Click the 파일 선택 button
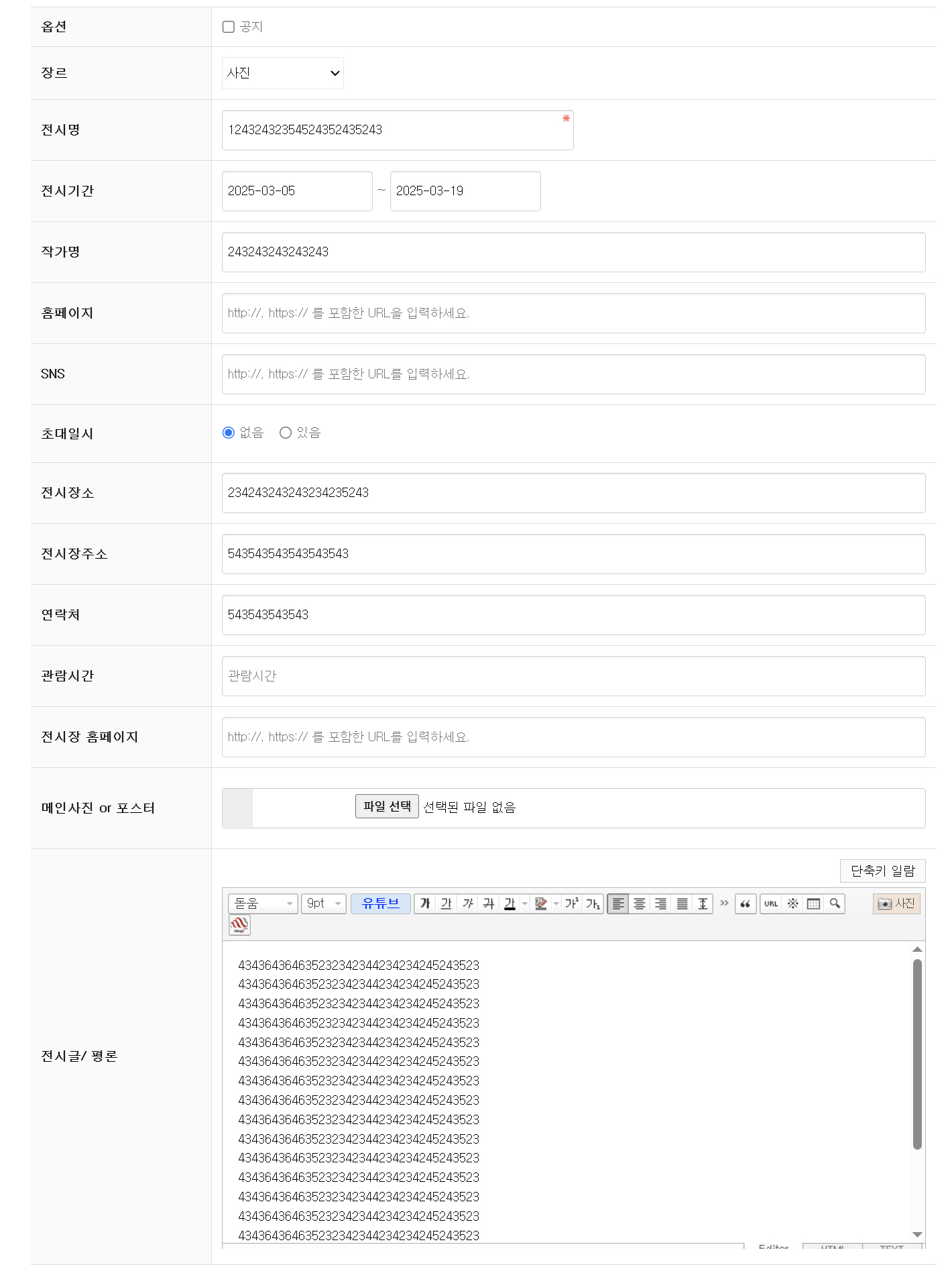The height and width of the screenshot is (1265, 952). pos(387,806)
